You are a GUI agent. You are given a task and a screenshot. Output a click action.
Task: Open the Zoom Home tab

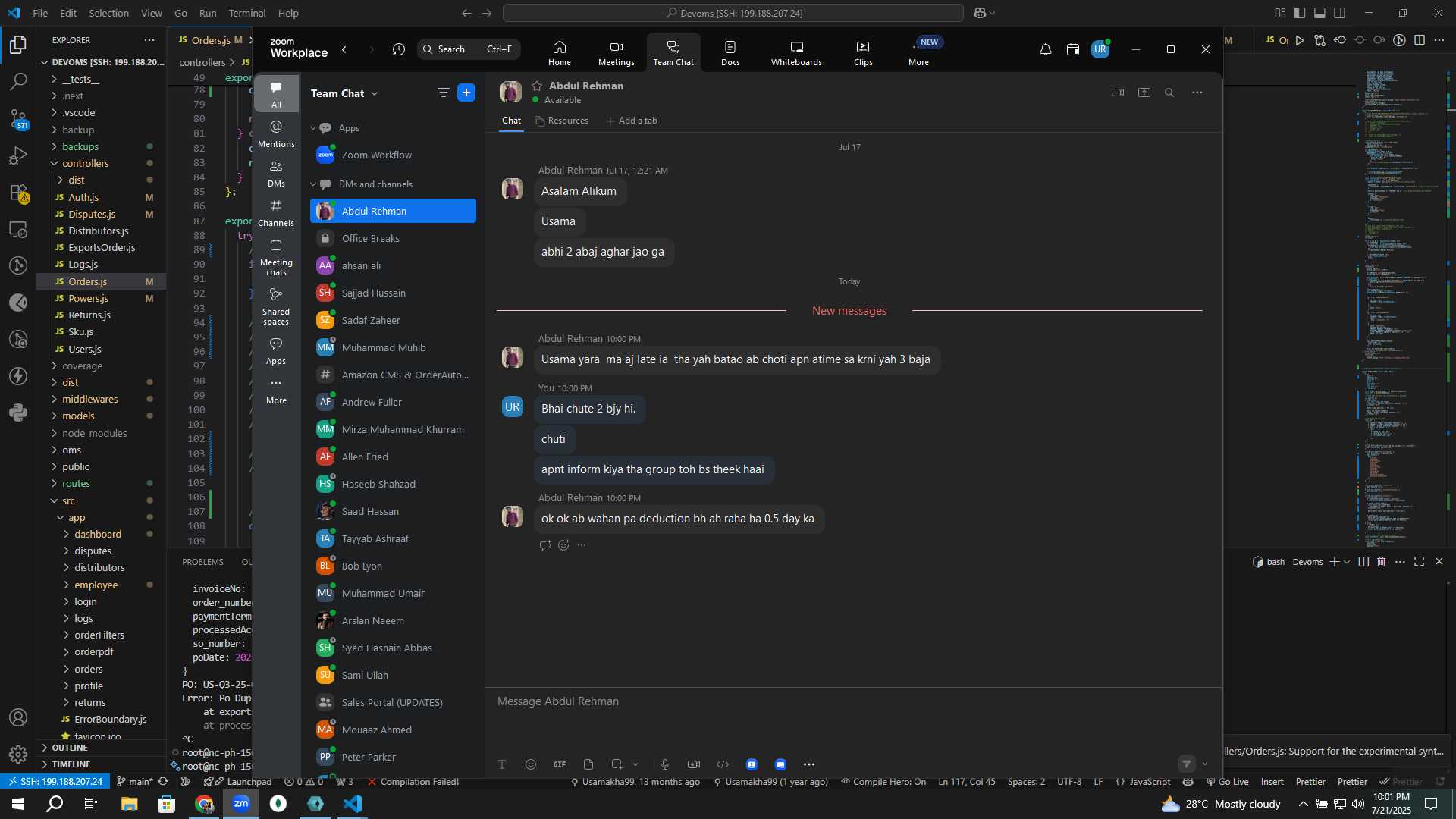point(560,53)
